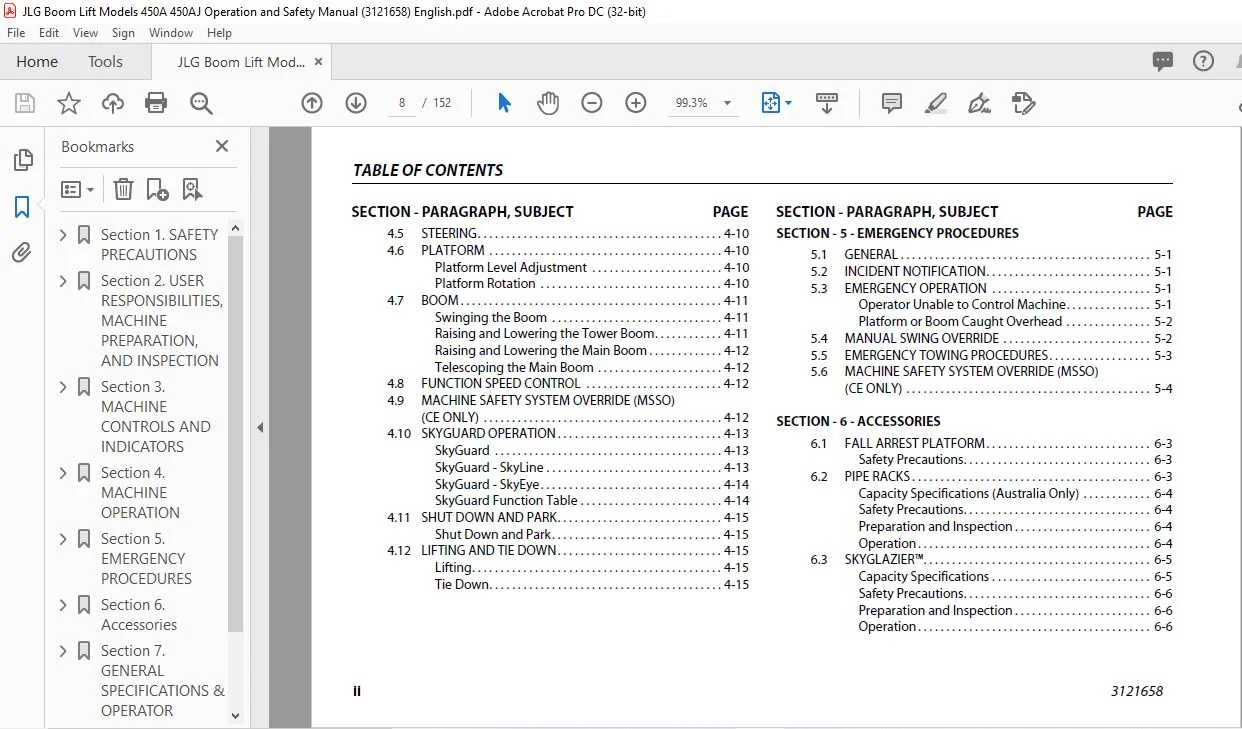Open the View menu
The height and width of the screenshot is (729, 1242).
click(x=85, y=33)
